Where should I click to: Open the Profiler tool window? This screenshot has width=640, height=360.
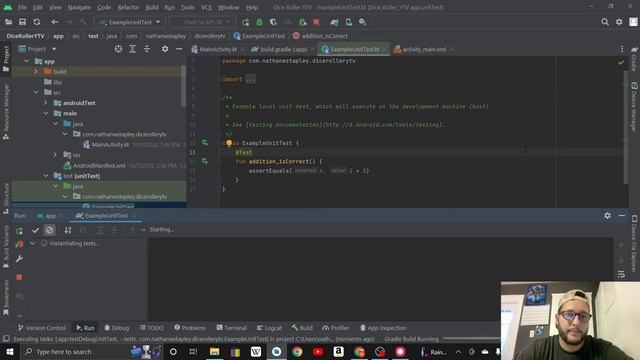click(336, 328)
